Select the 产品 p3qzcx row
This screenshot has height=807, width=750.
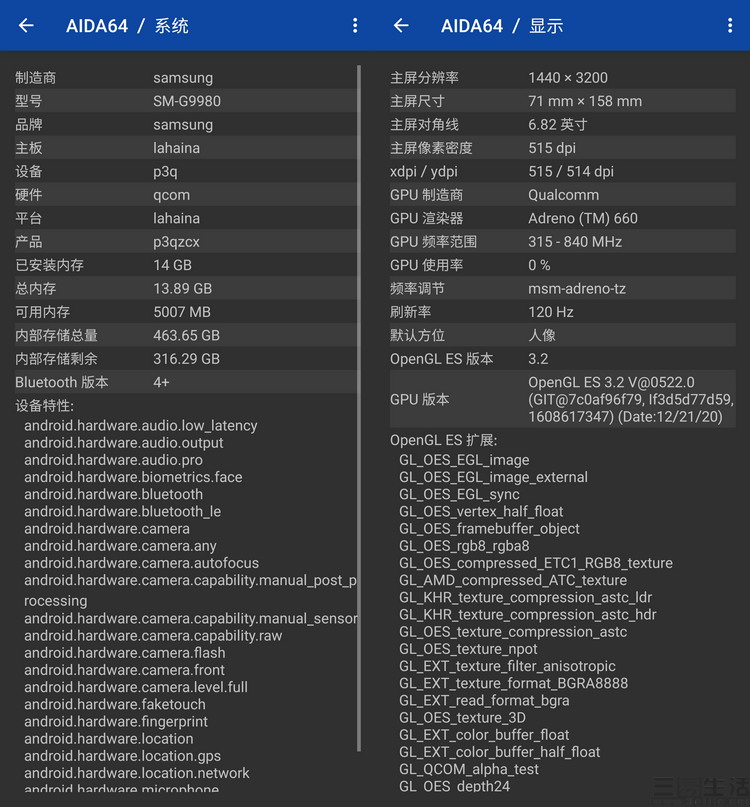click(x=185, y=241)
